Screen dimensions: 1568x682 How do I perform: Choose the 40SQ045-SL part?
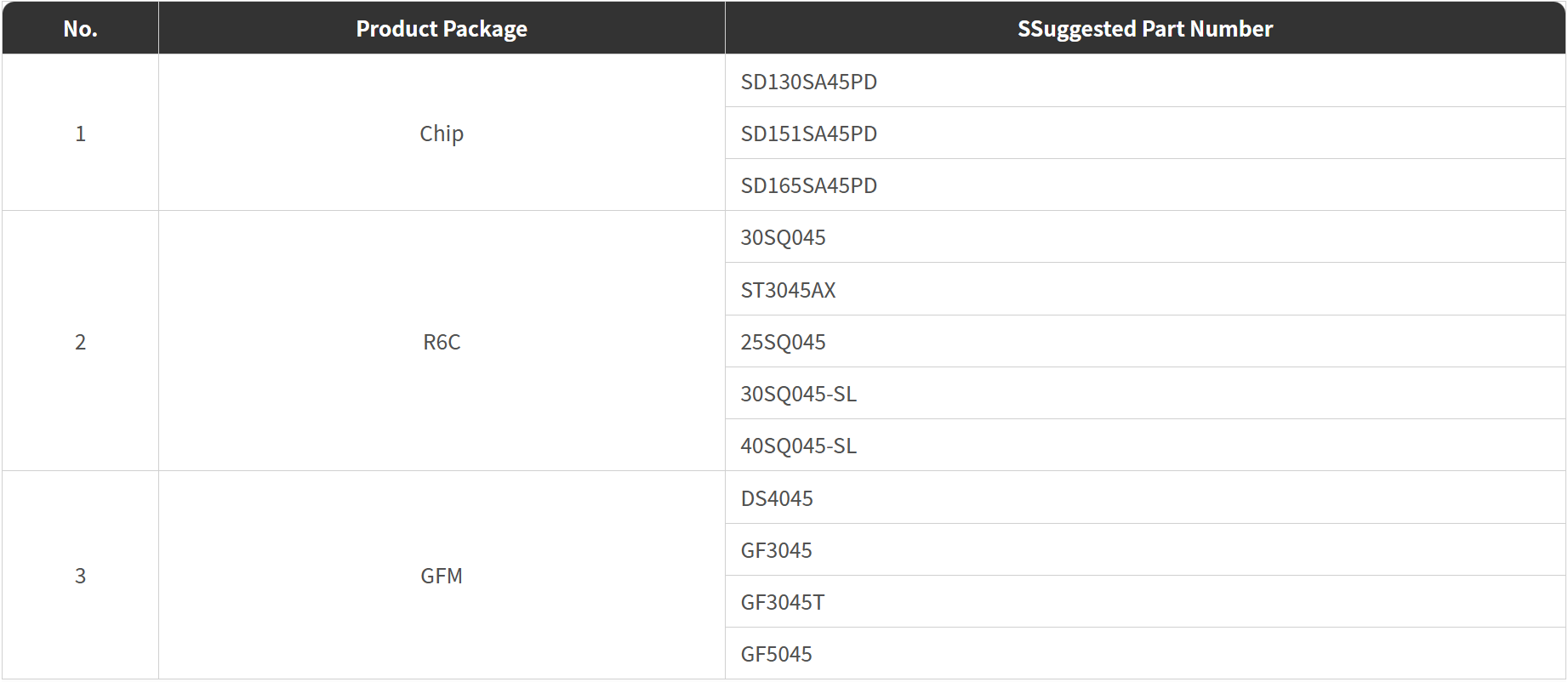798,446
